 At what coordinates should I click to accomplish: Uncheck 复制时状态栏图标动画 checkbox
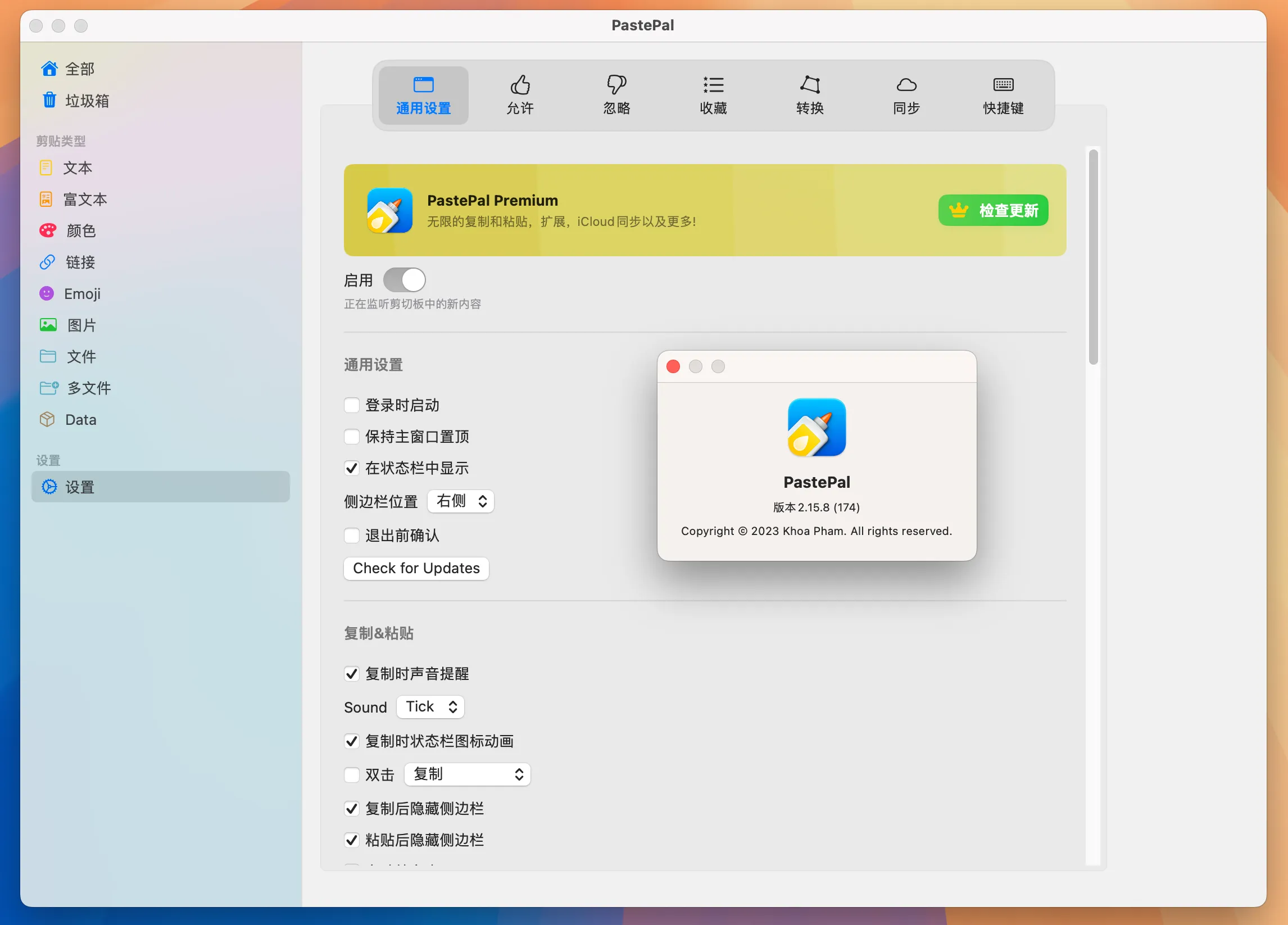coord(352,741)
